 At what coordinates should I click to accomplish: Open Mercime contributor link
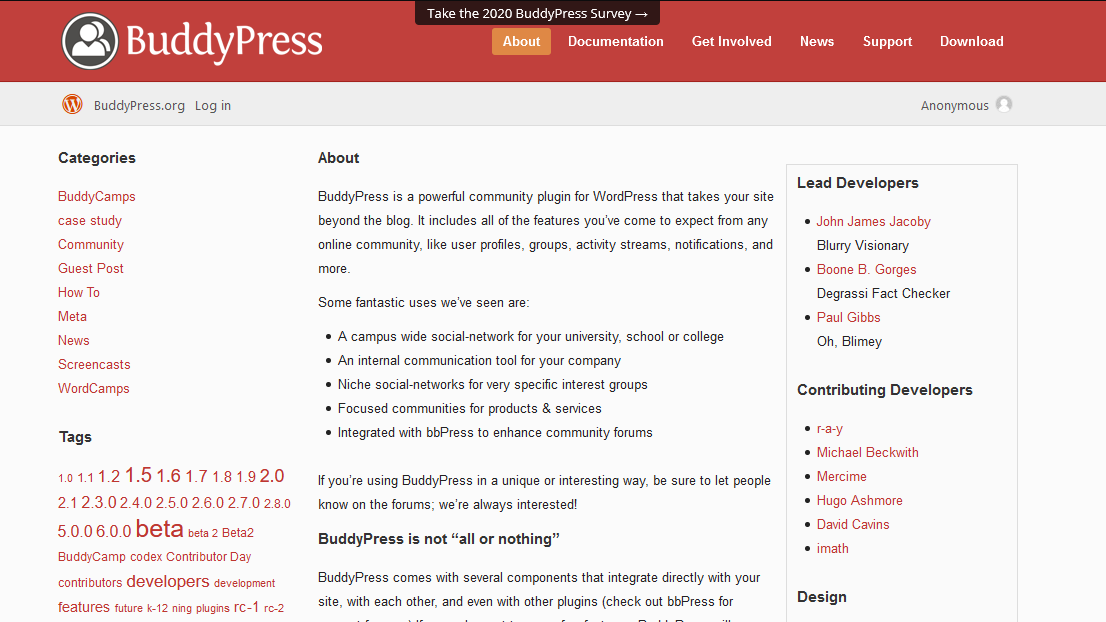point(841,477)
